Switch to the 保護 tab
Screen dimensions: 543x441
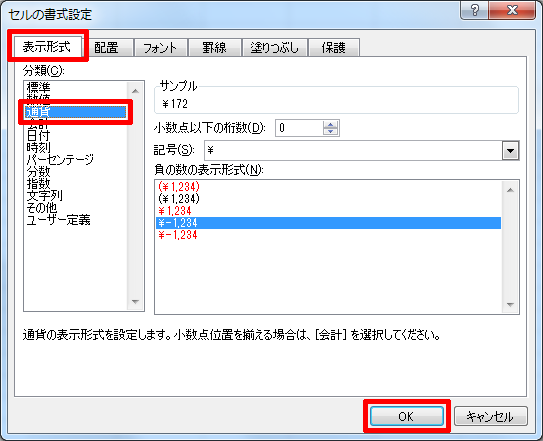click(x=333, y=47)
